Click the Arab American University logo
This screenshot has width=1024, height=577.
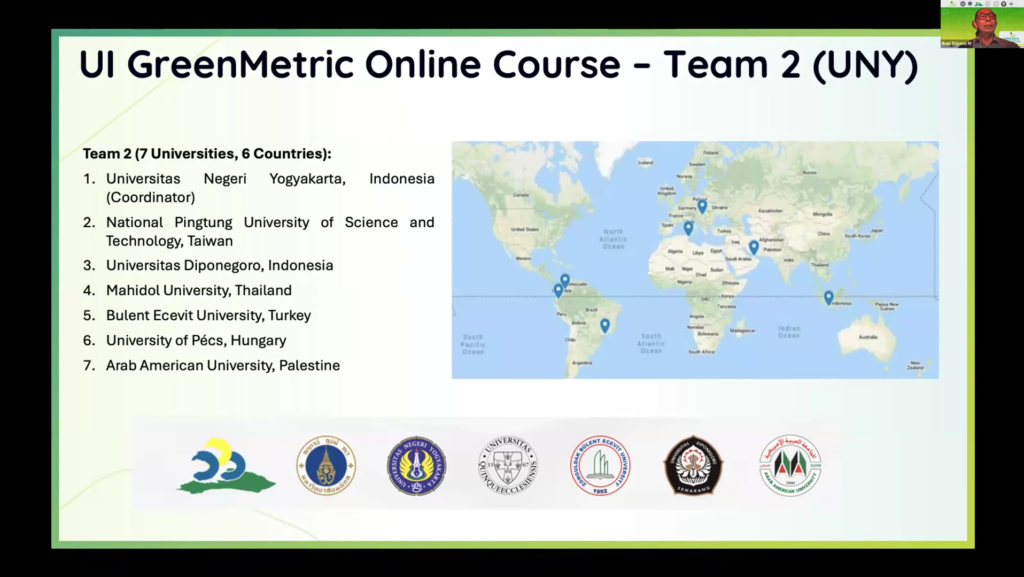click(789, 466)
